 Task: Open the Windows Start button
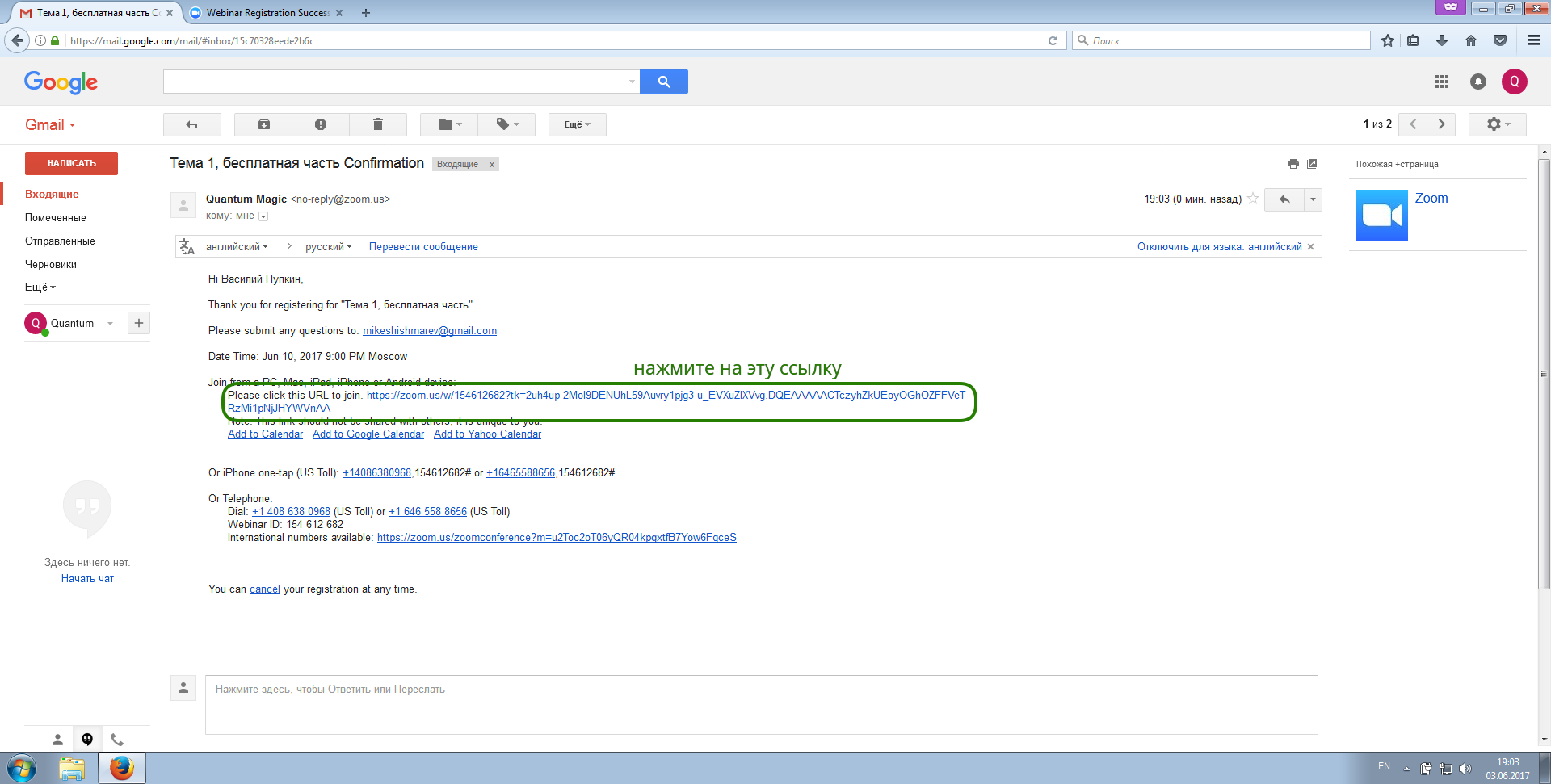click(22, 768)
